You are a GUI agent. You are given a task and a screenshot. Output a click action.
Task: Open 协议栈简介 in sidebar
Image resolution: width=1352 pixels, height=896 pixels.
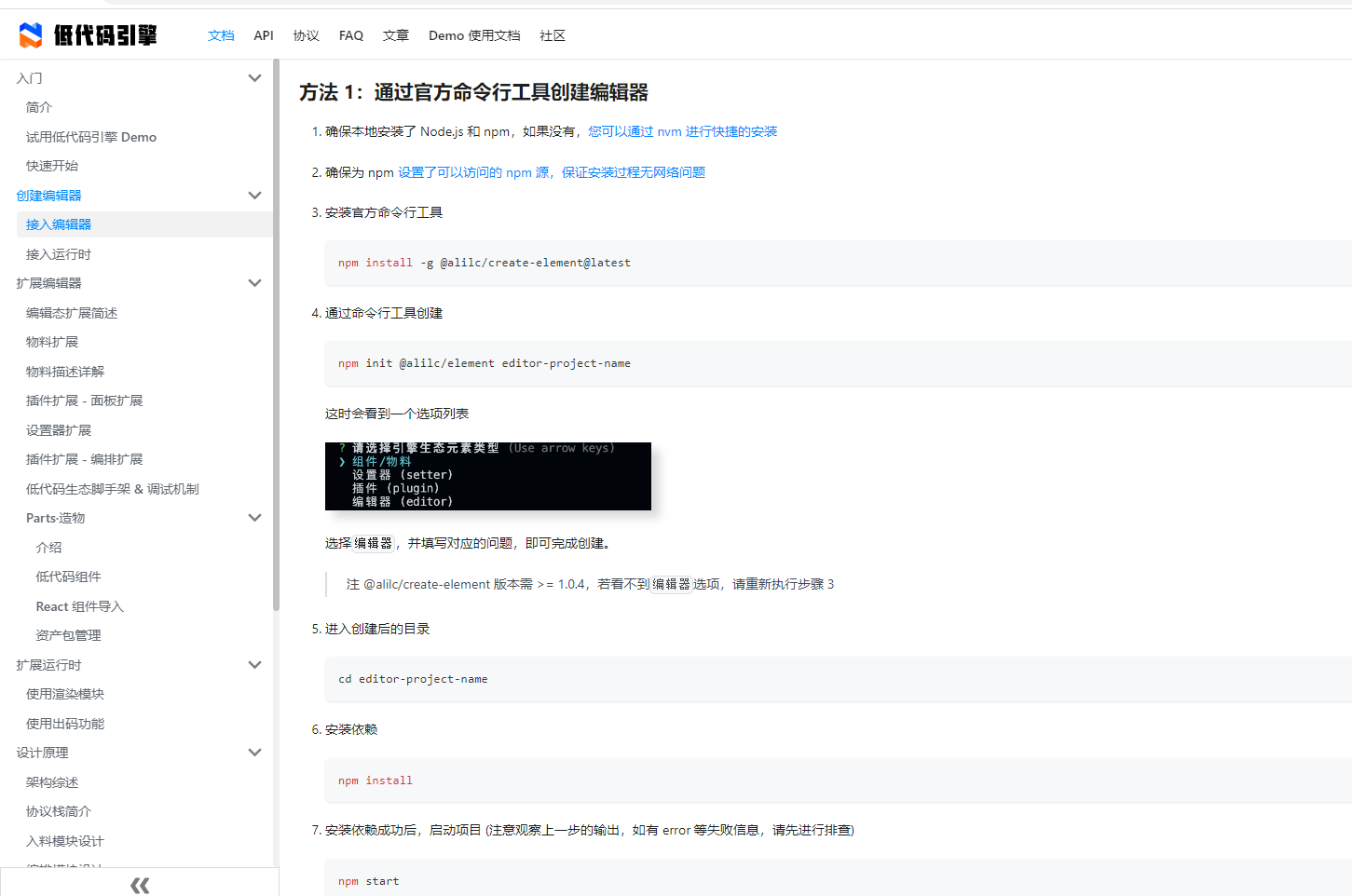click(59, 811)
